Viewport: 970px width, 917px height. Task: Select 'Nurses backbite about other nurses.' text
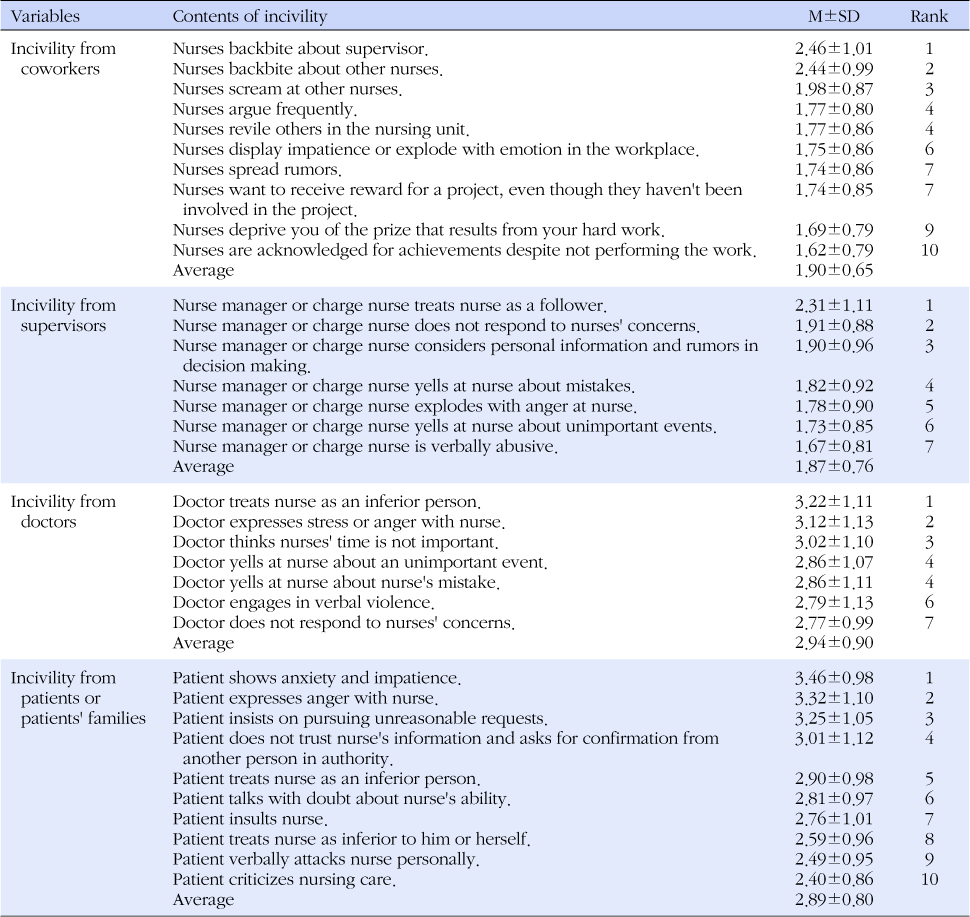[x=307, y=69]
